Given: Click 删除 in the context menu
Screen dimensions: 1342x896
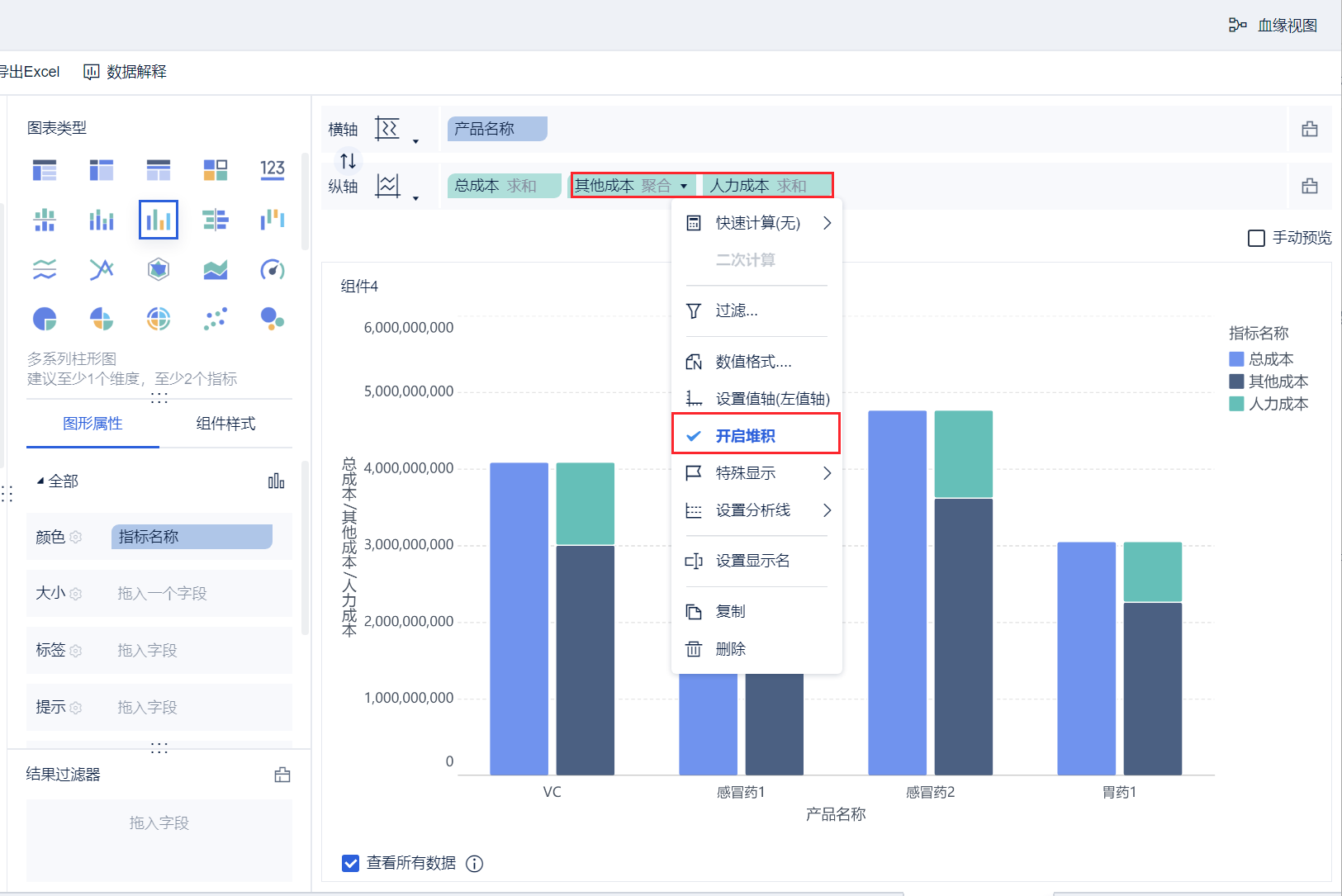Looking at the screenshot, I should [756, 649].
